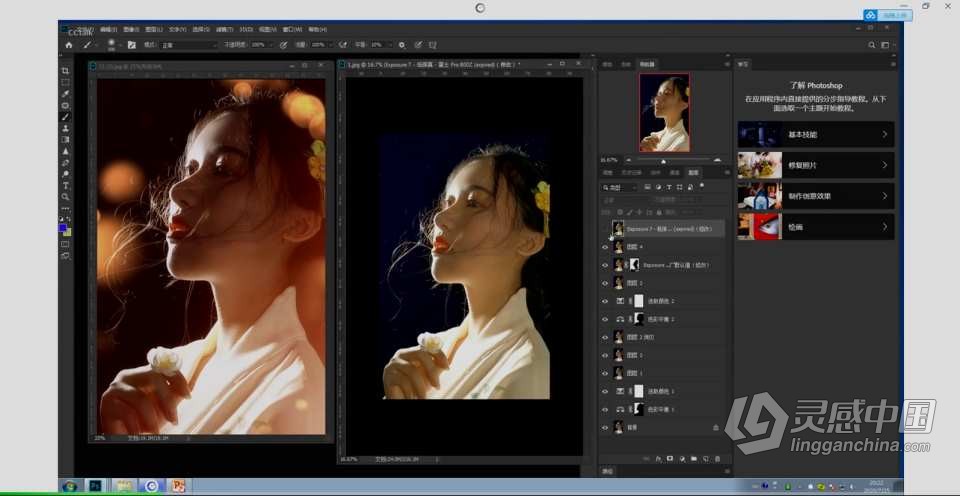Click the navigator preview thumbnail
The height and width of the screenshot is (496, 960).
664,113
